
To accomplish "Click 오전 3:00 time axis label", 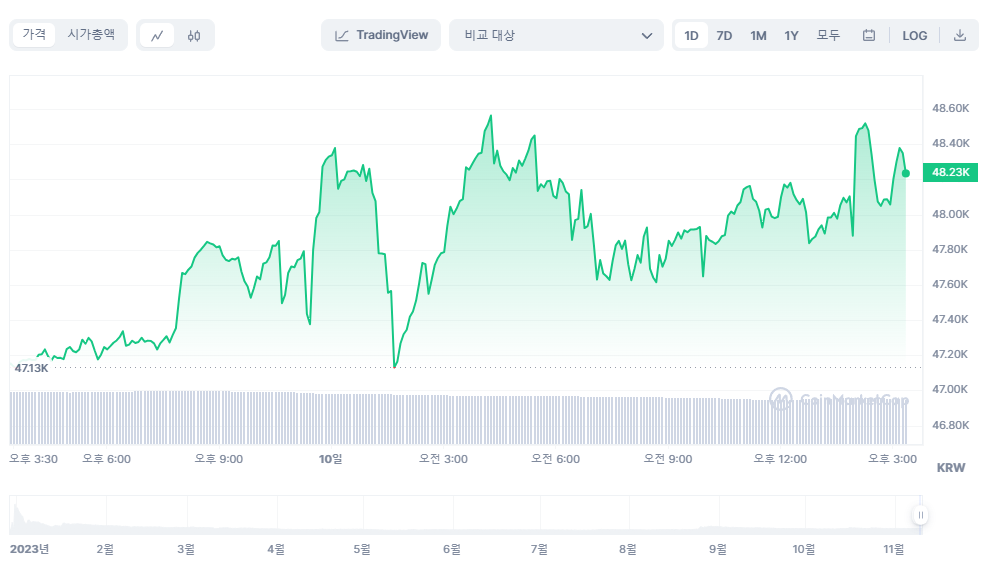I will click(443, 459).
